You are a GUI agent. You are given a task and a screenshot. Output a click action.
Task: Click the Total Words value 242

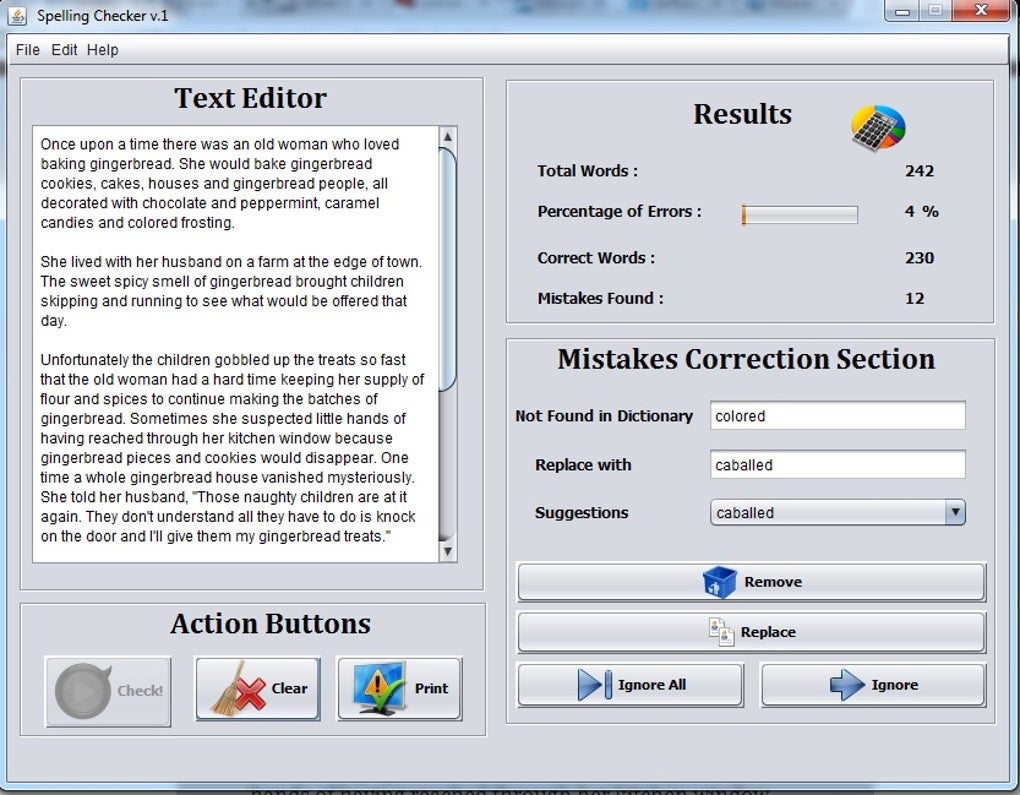[x=919, y=171]
